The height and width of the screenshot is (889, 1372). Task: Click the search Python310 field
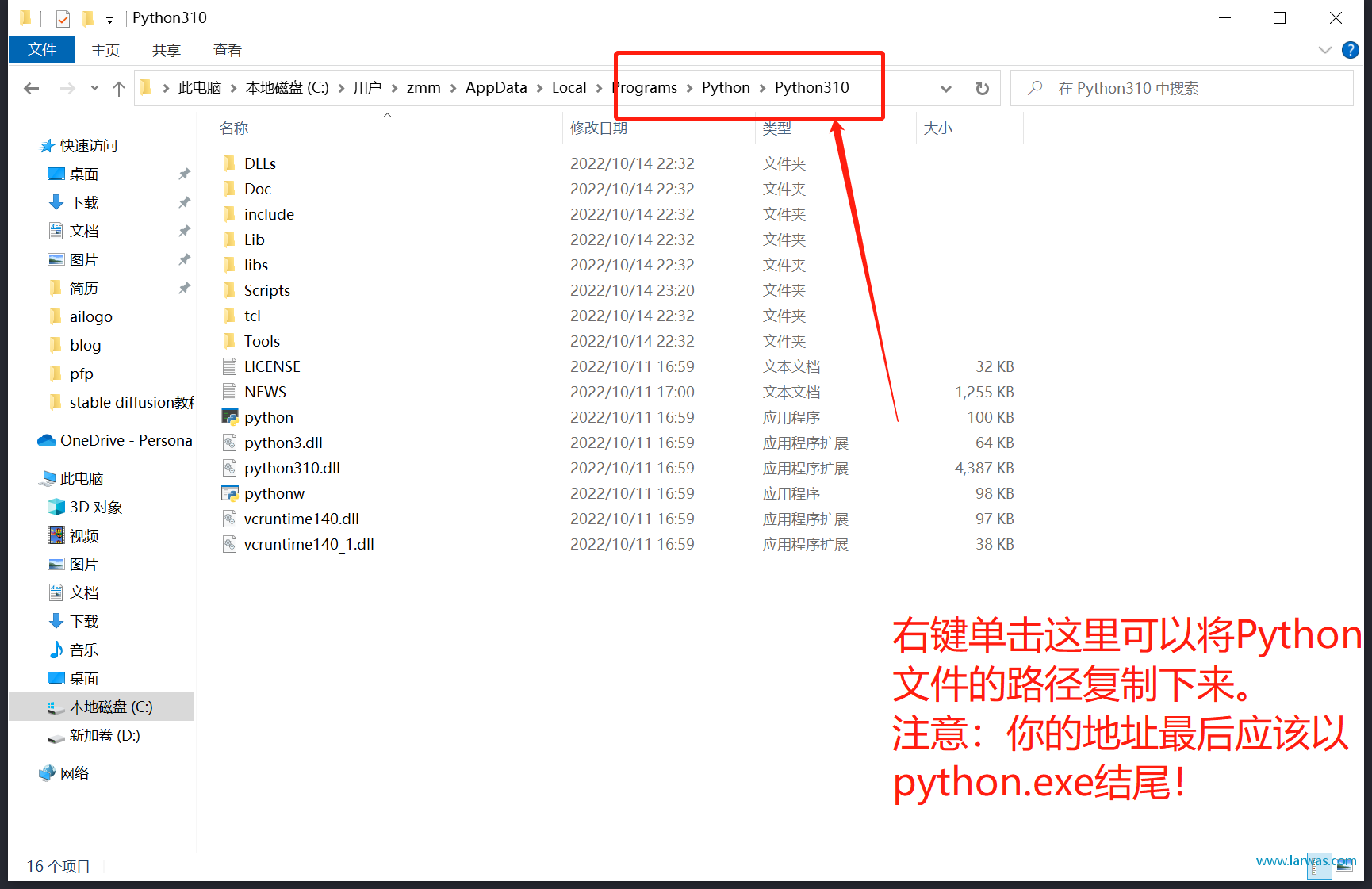pyautogui.click(x=1182, y=88)
